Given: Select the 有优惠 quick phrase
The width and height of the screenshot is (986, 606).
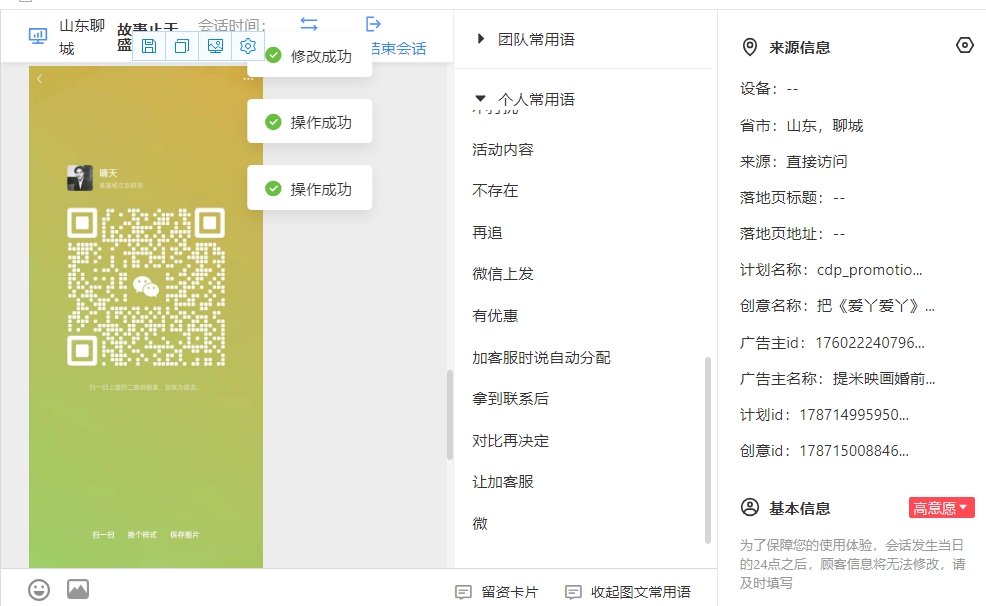Looking at the screenshot, I should 495,316.
